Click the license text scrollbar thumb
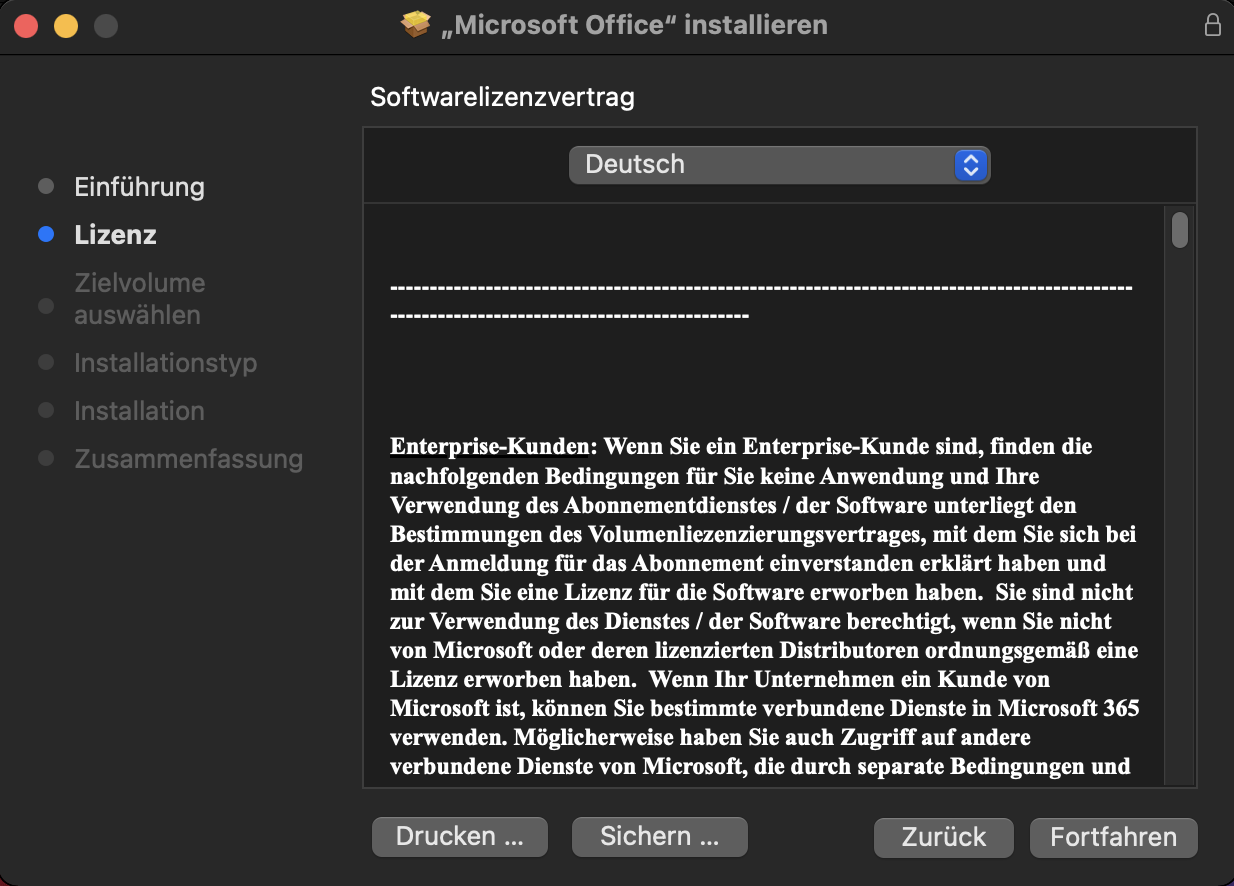 point(1180,229)
